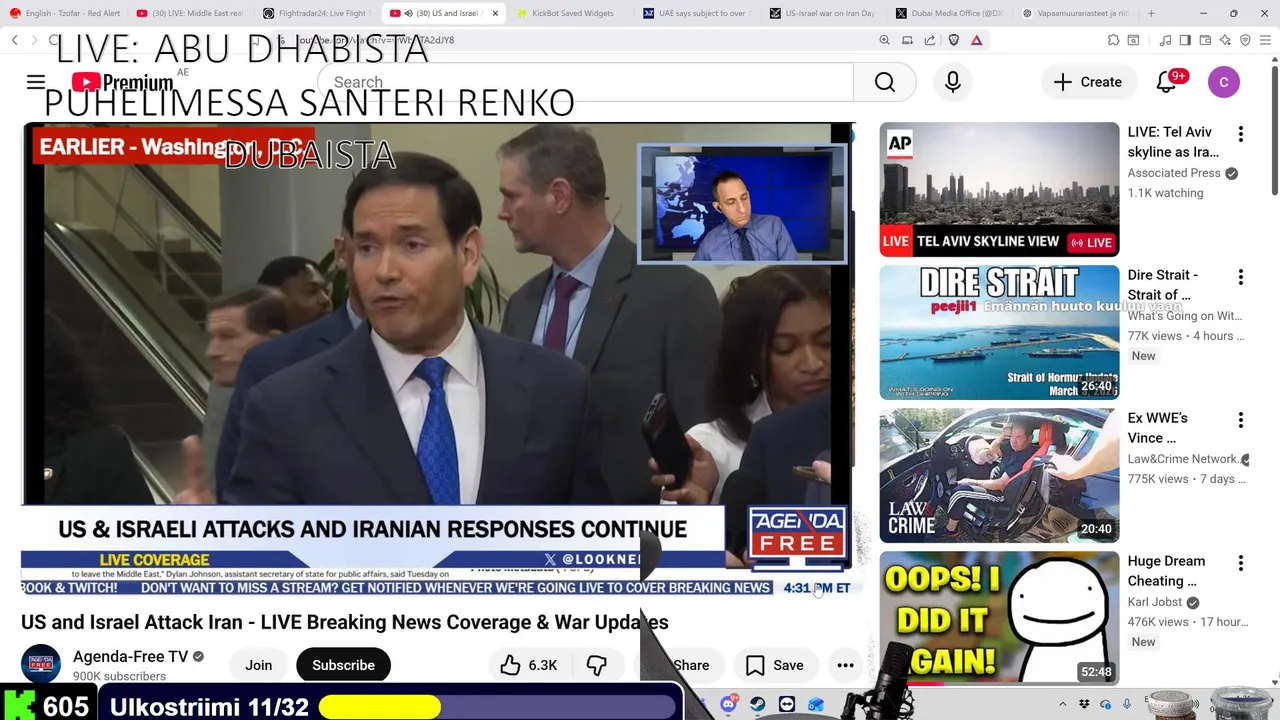Open options for Ex WWE's Vince video

[1240, 420]
